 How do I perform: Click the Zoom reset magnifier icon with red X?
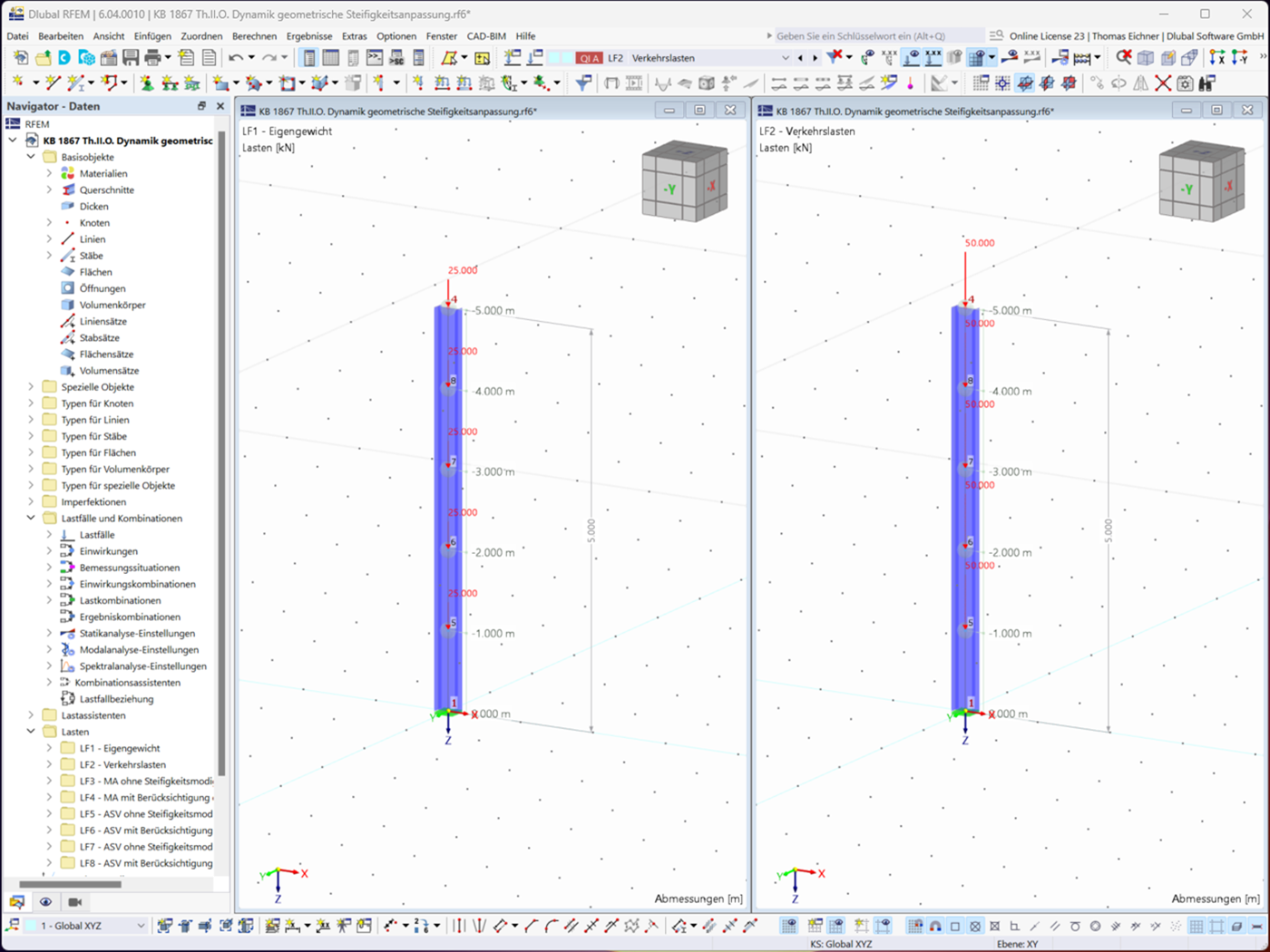pyautogui.click(x=1124, y=55)
